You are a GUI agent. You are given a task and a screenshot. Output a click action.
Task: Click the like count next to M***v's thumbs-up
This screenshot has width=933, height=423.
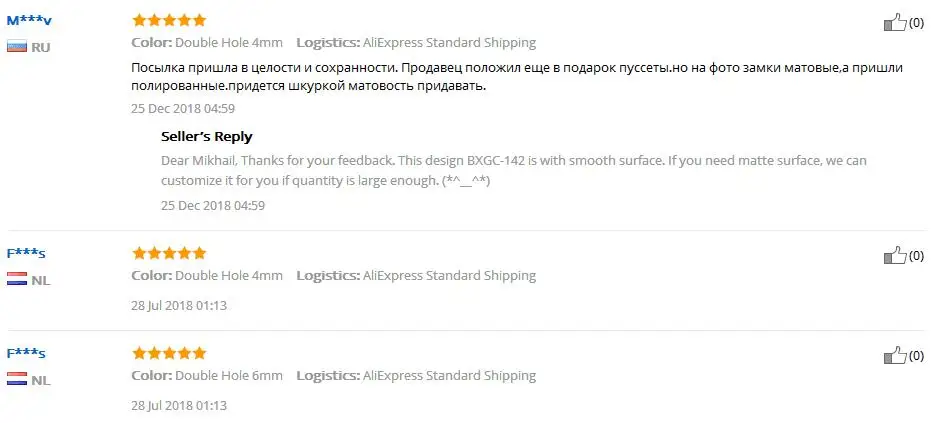(916, 23)
